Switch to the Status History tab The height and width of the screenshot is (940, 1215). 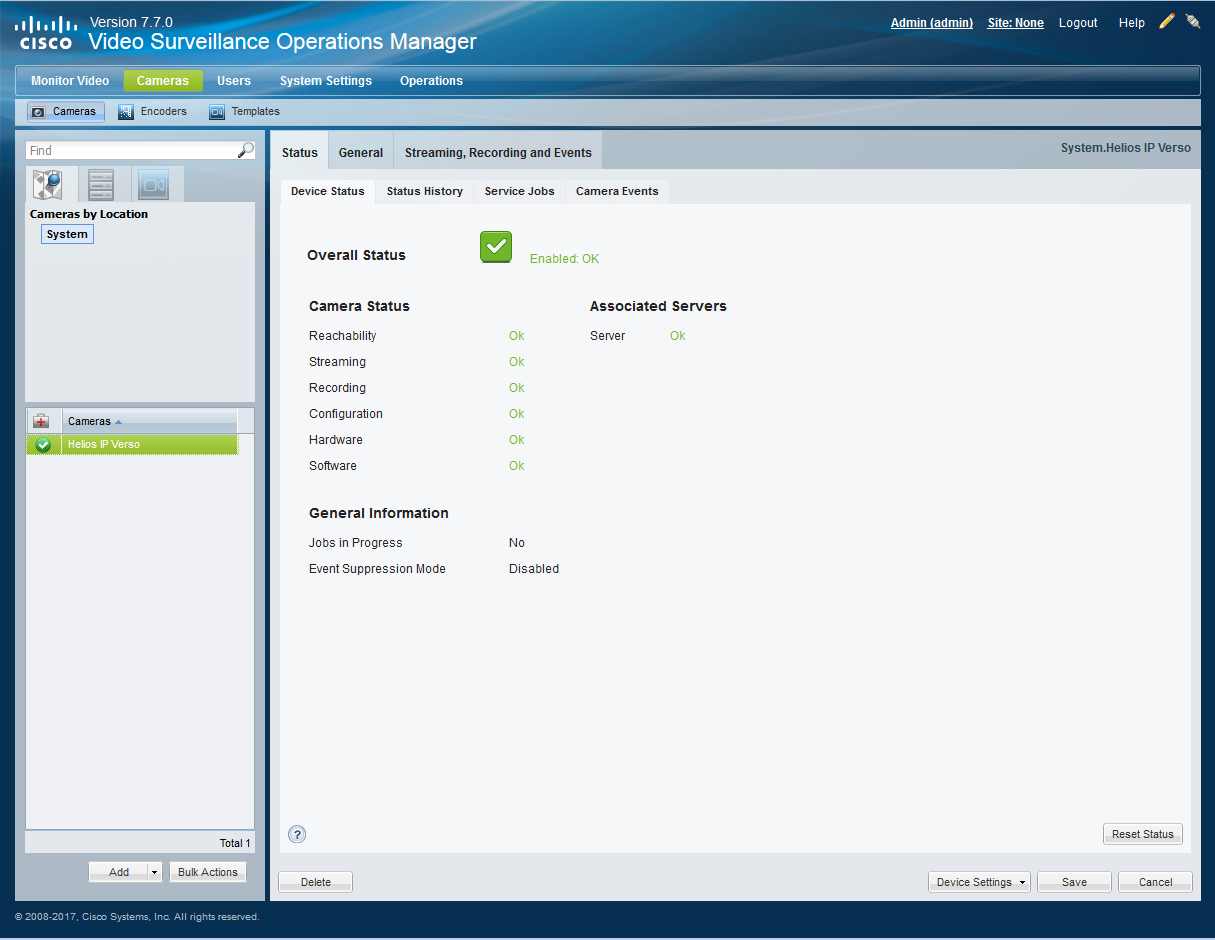point(424,191)
